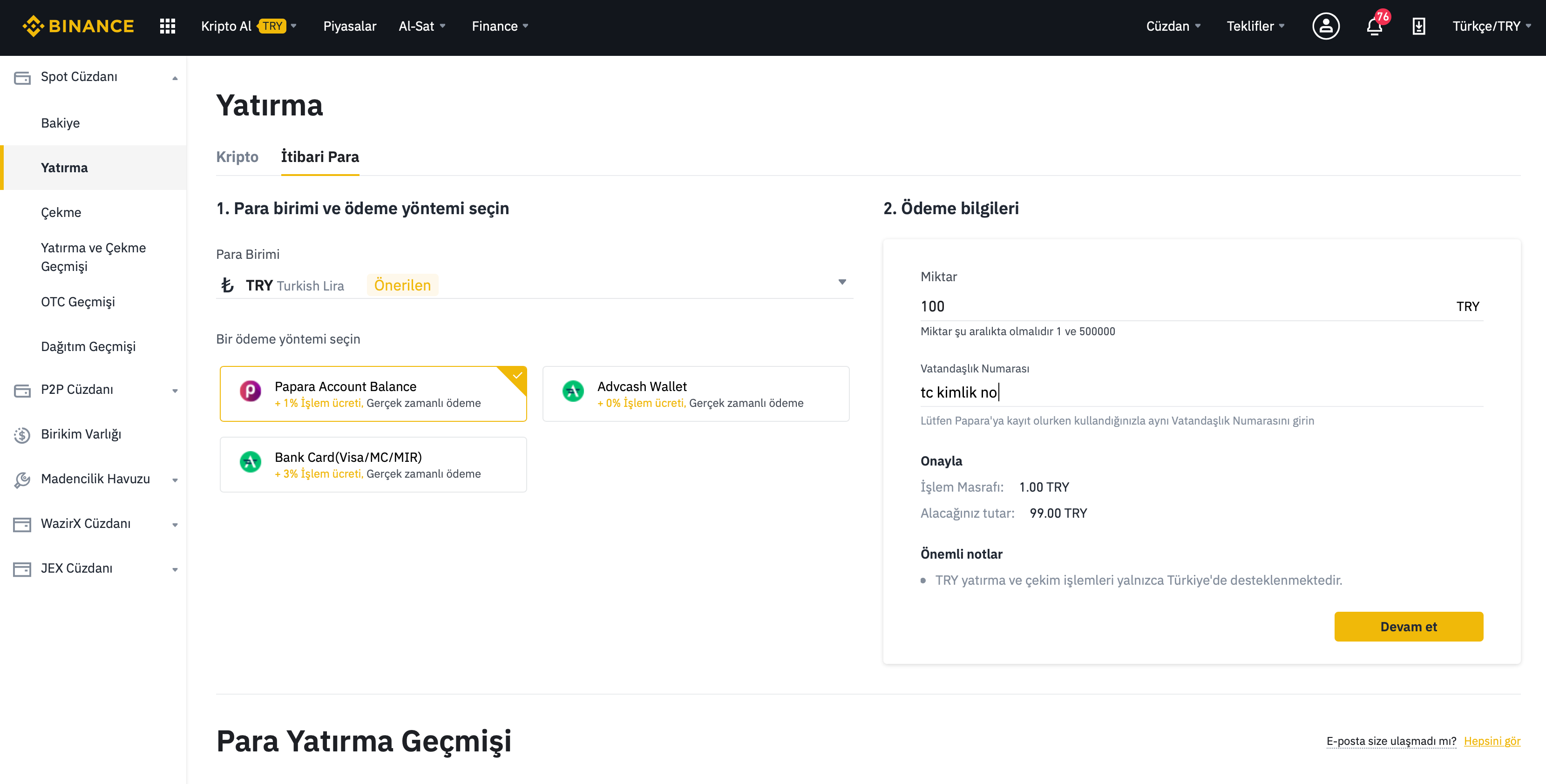Click the 99.00 TRY received amount
Image resolution: width=1546 pixels, height=784 pixels.
[x=1058, y=514]
